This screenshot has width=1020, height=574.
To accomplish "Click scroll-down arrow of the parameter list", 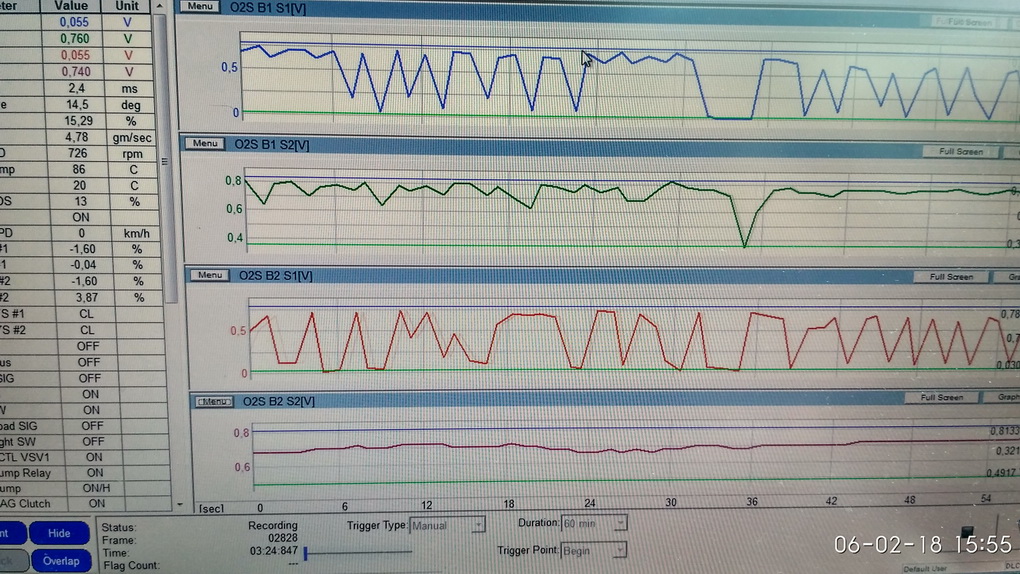I will click(x=179, y=504).
